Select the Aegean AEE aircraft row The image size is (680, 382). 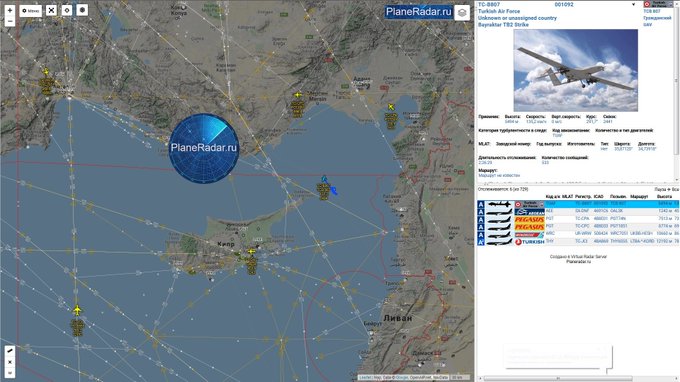coord(578,211)
